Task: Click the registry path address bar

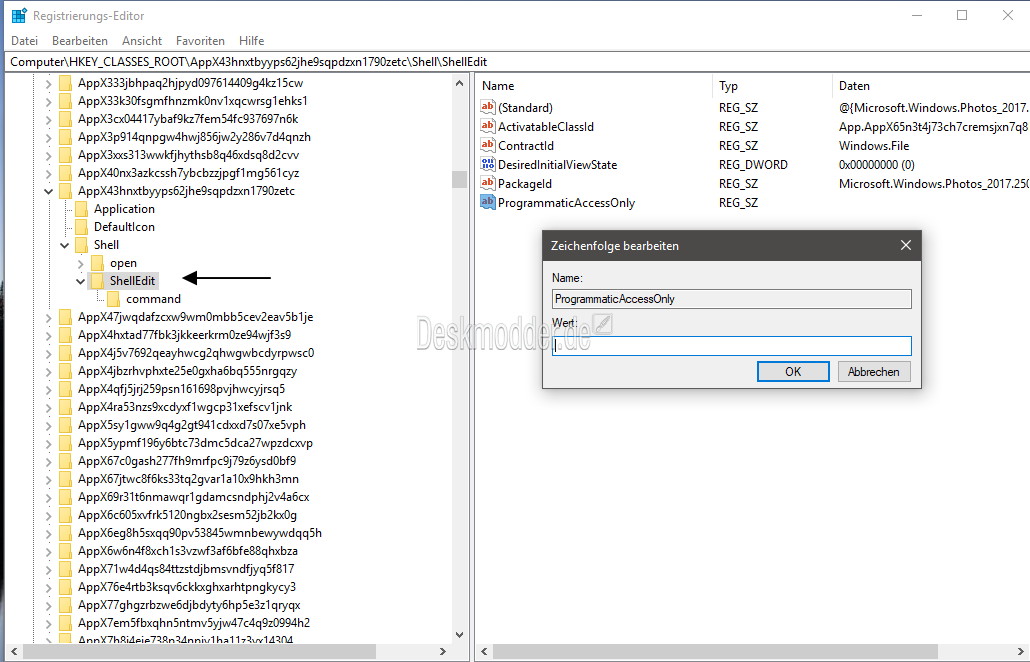Action: (515, 62)
